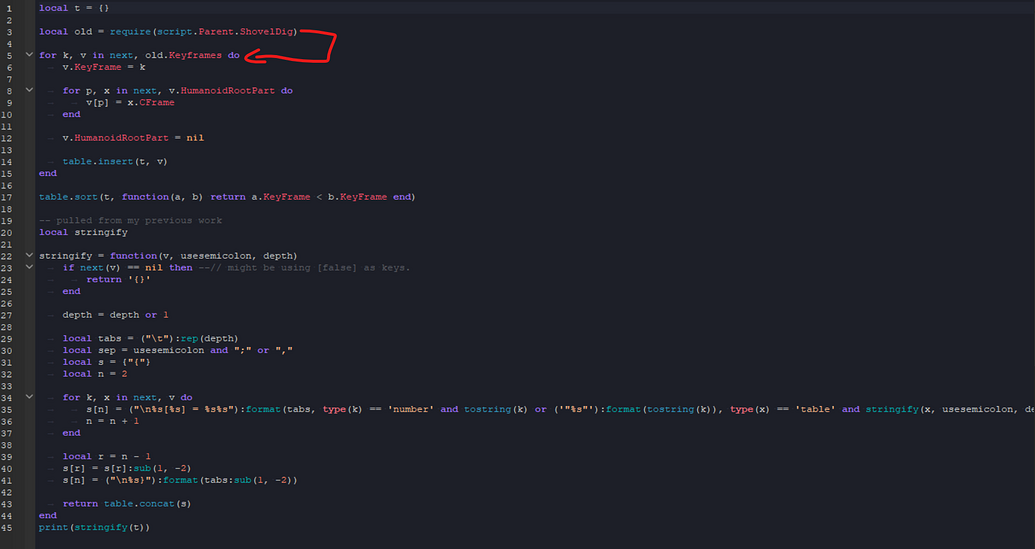This screenshot has width=1035, height=549.
Task: Click line number 45 in the gutter
Action: [7, 529]
